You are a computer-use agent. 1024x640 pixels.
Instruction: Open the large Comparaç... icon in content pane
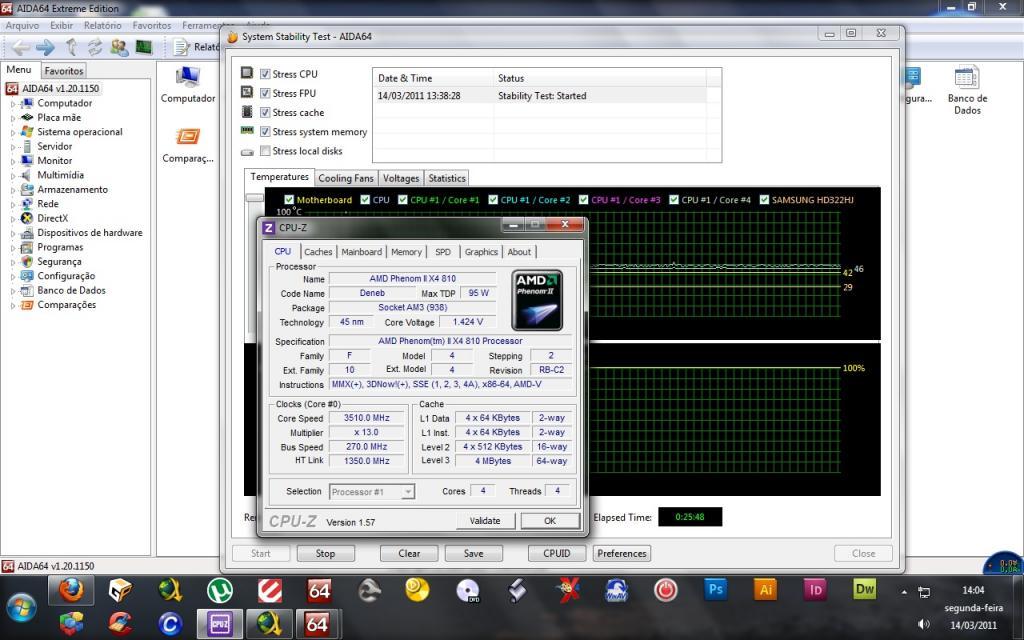[188, 145]
